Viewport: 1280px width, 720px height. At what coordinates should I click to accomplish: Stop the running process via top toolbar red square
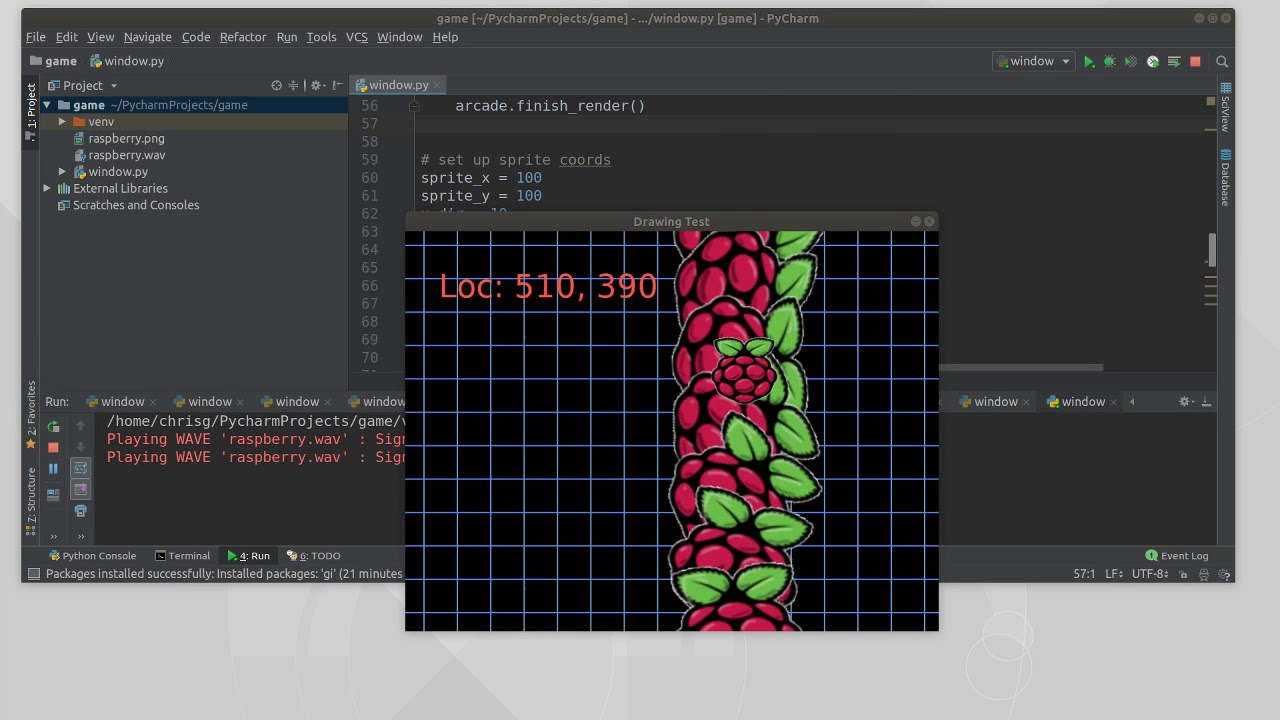pyautogui.click(x=1195, y=61)
